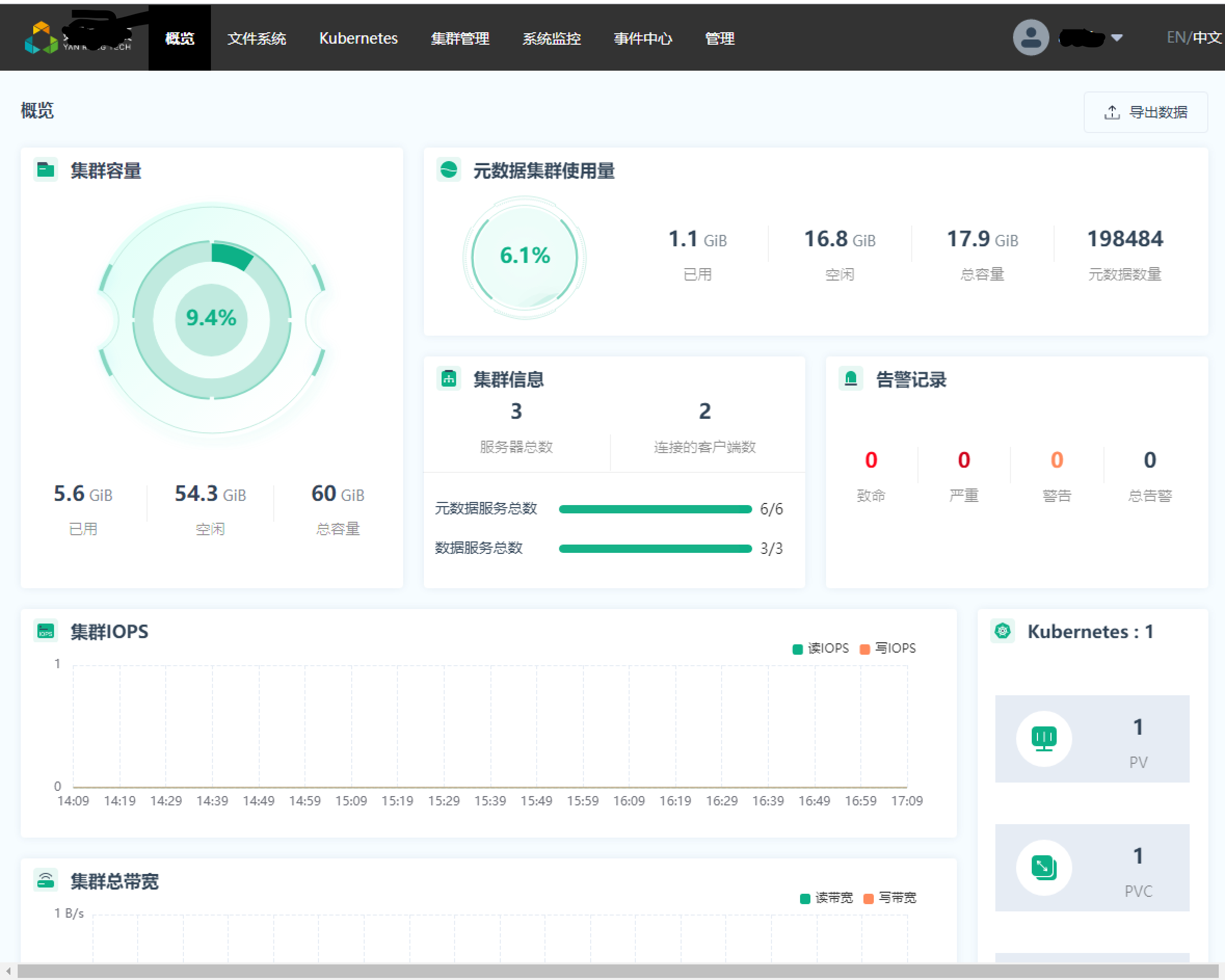Click the alarm record bell icon

pos(850,378)
